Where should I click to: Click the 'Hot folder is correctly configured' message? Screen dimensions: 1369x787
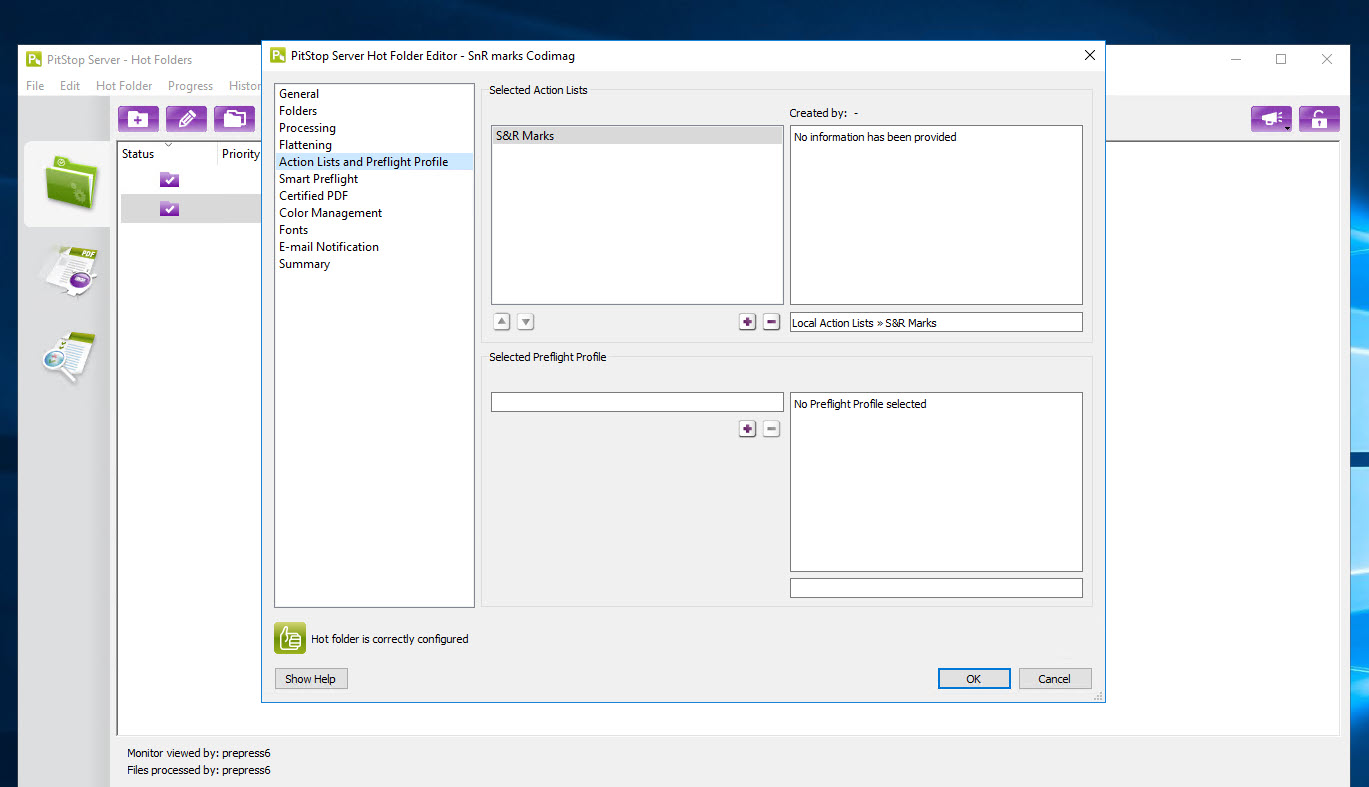click(390, 639)
